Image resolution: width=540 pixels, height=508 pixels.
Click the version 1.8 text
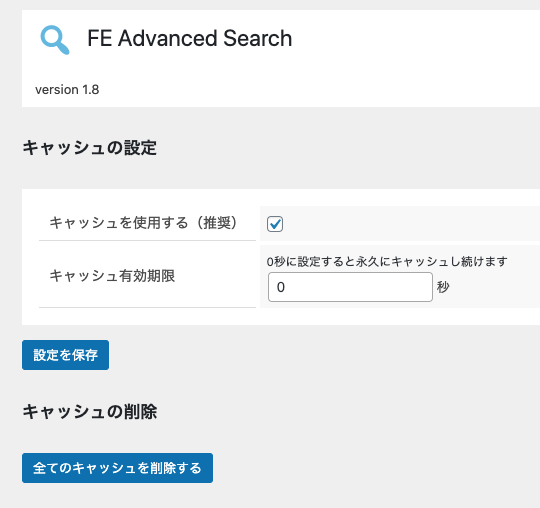point(67,90)
